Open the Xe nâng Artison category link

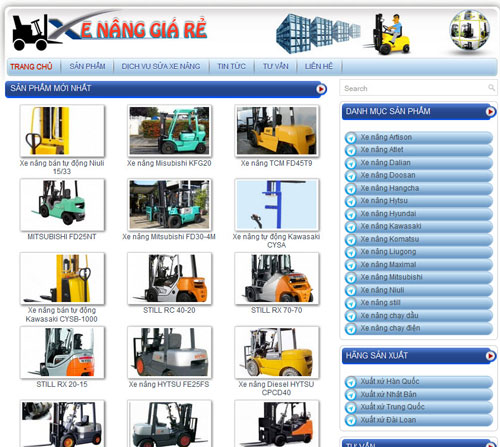click(x=386, y=137)
